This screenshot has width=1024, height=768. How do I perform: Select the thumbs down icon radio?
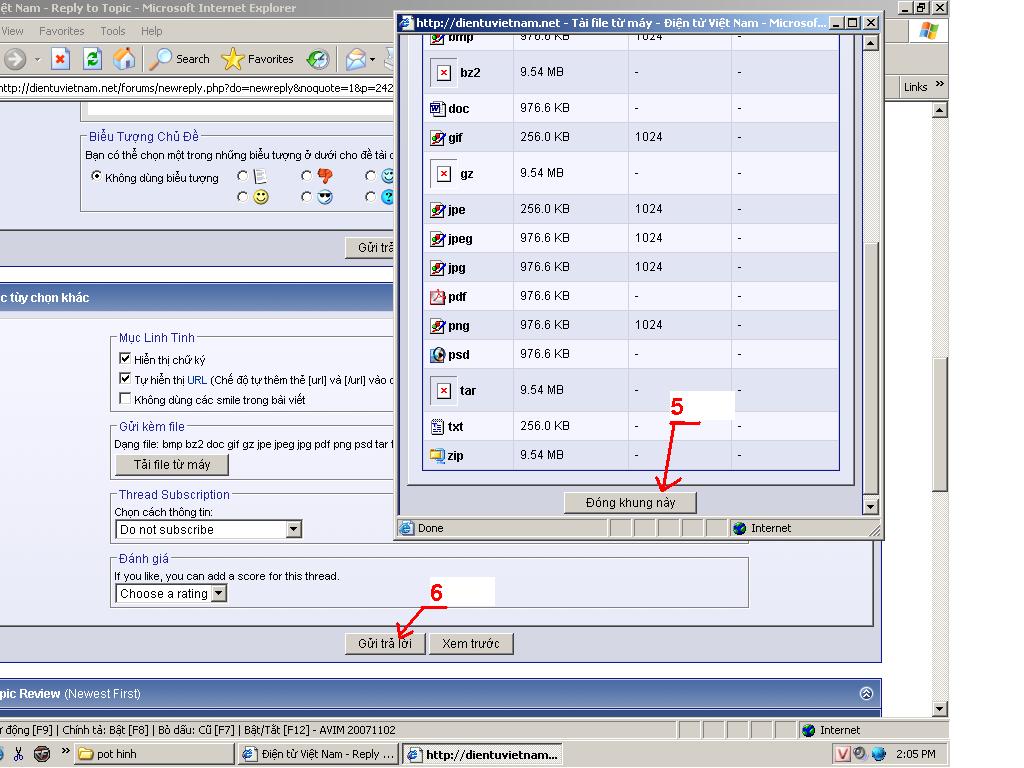tap(306, 176)
